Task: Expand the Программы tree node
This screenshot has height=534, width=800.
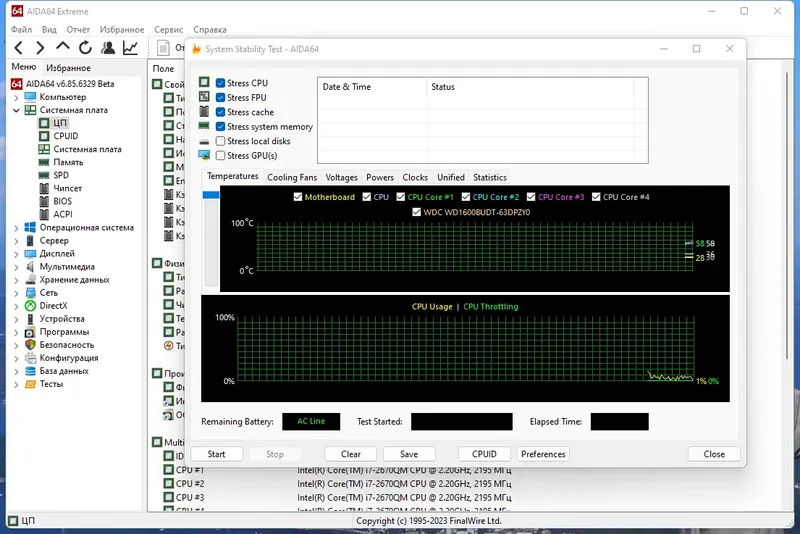Action: (x=16, y=332)
